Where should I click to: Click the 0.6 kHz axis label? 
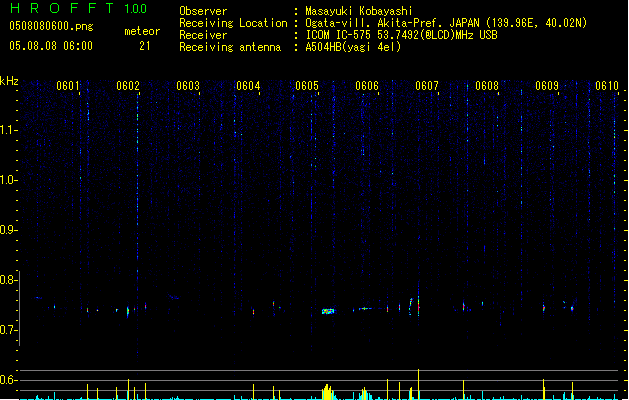coord(8,380)
